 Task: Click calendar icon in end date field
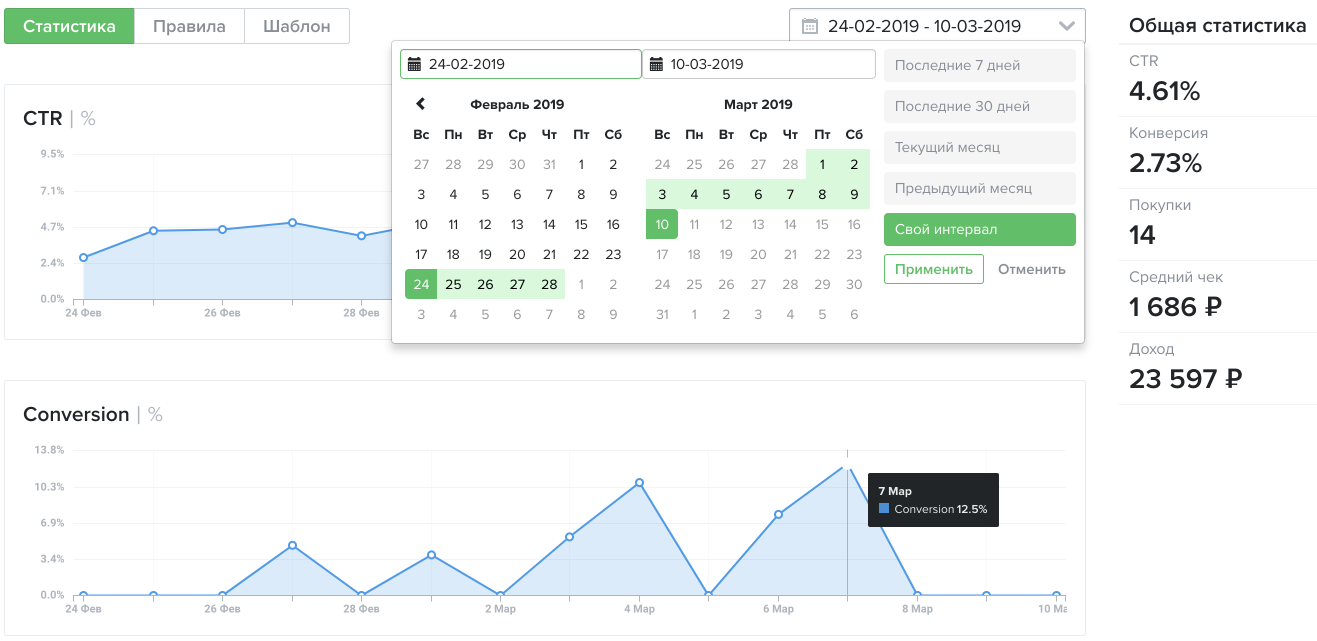tap(656, 65)
